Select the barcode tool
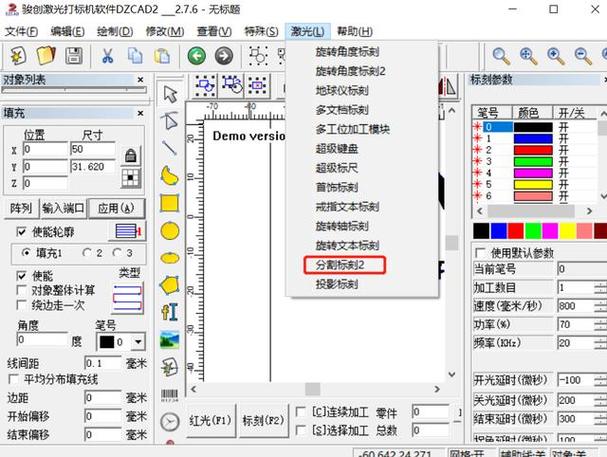This screenshot has height=457, width=607. tap(170, 395)
